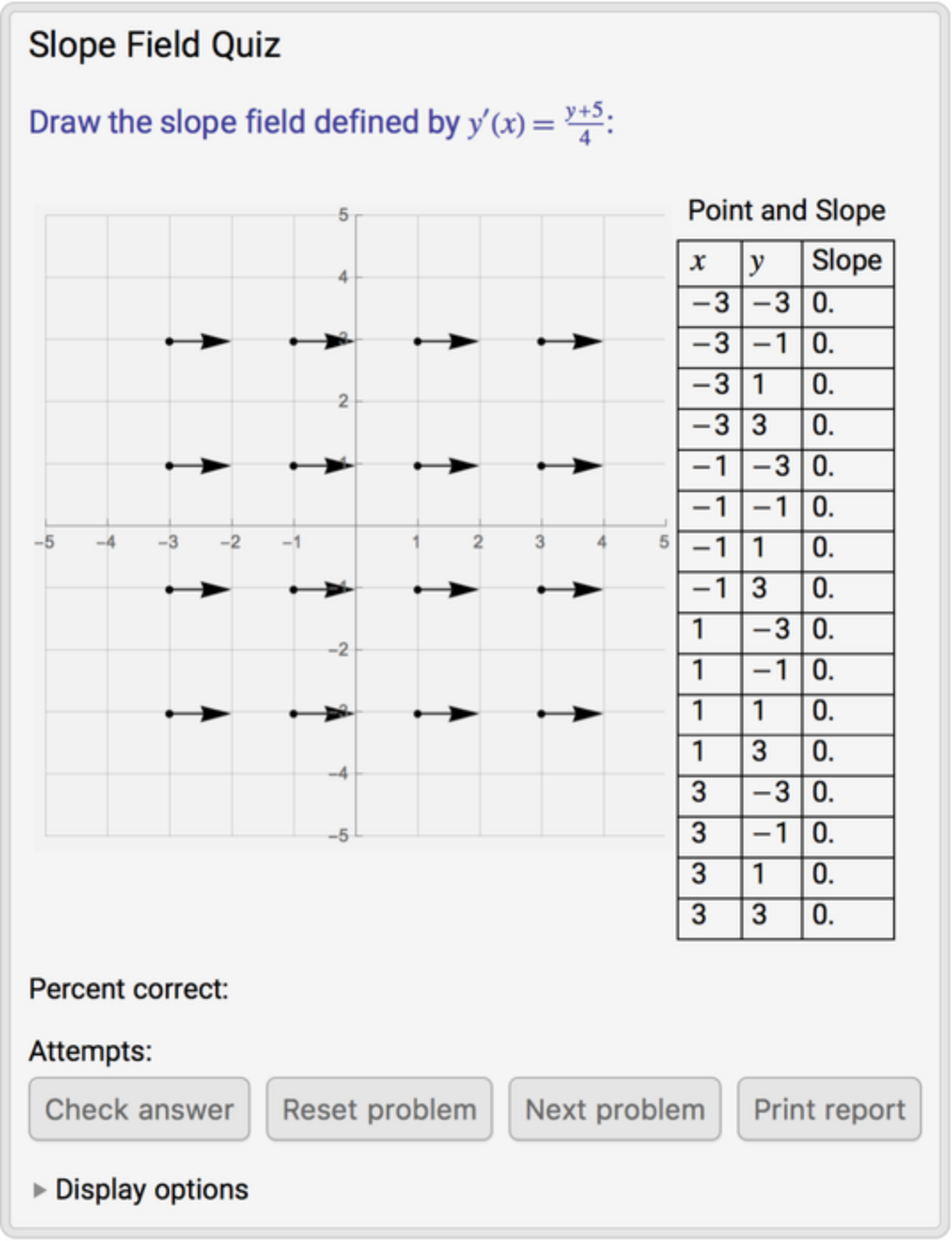
Task: Select the arrow at point (-3, 1)
Action: click(199, 465)
